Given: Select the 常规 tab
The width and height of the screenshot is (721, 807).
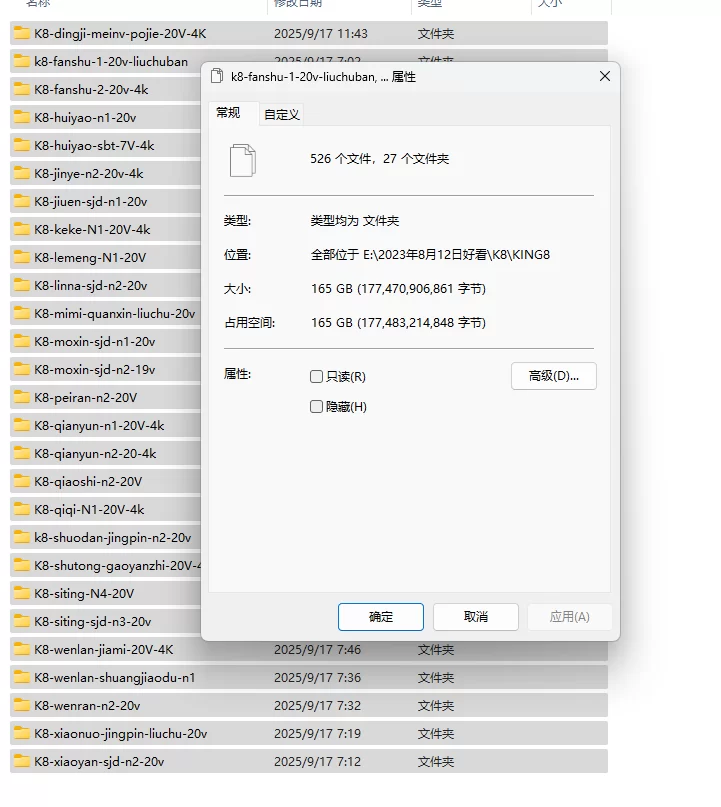Looking at the screenshot, I should pos(229,113).
